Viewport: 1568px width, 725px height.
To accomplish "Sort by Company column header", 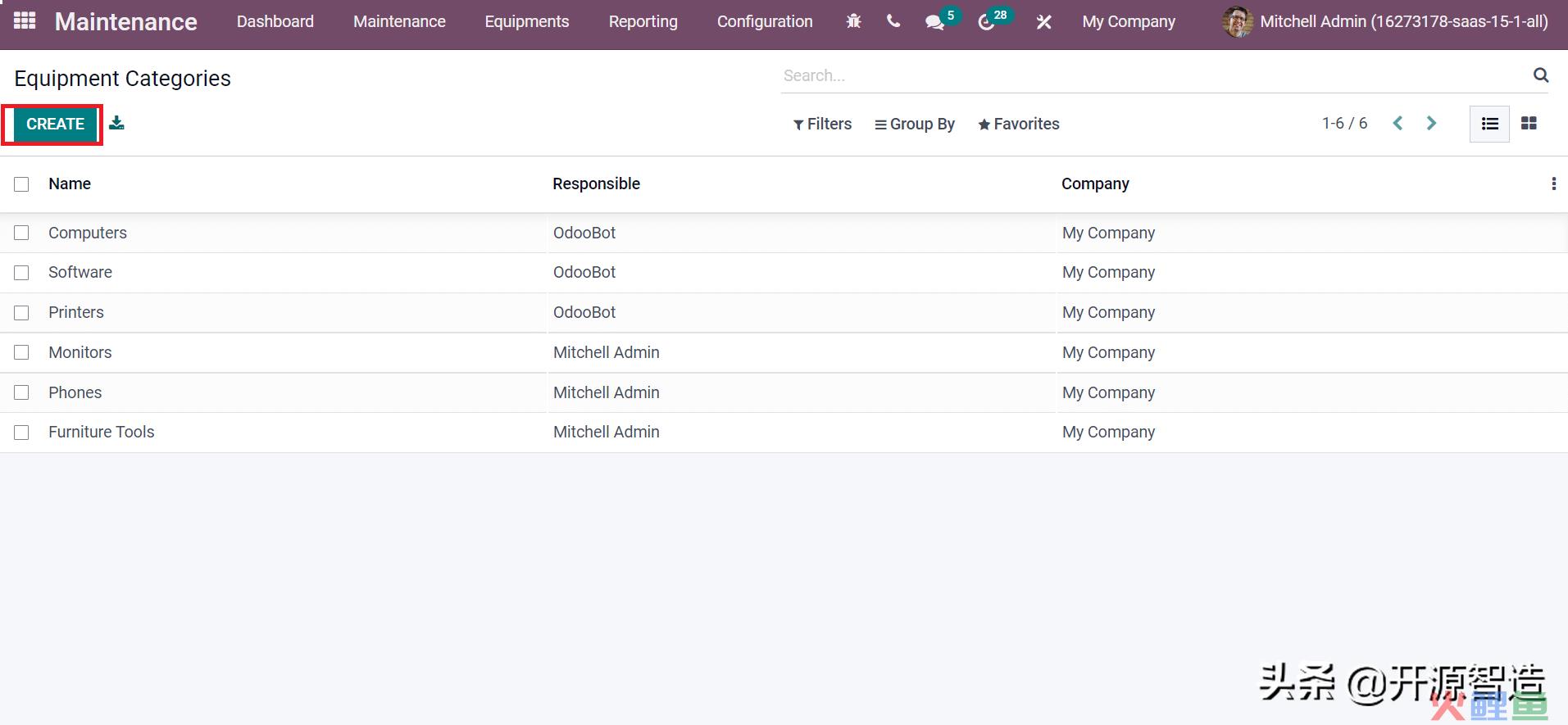I will click(x=1095, y=184).
